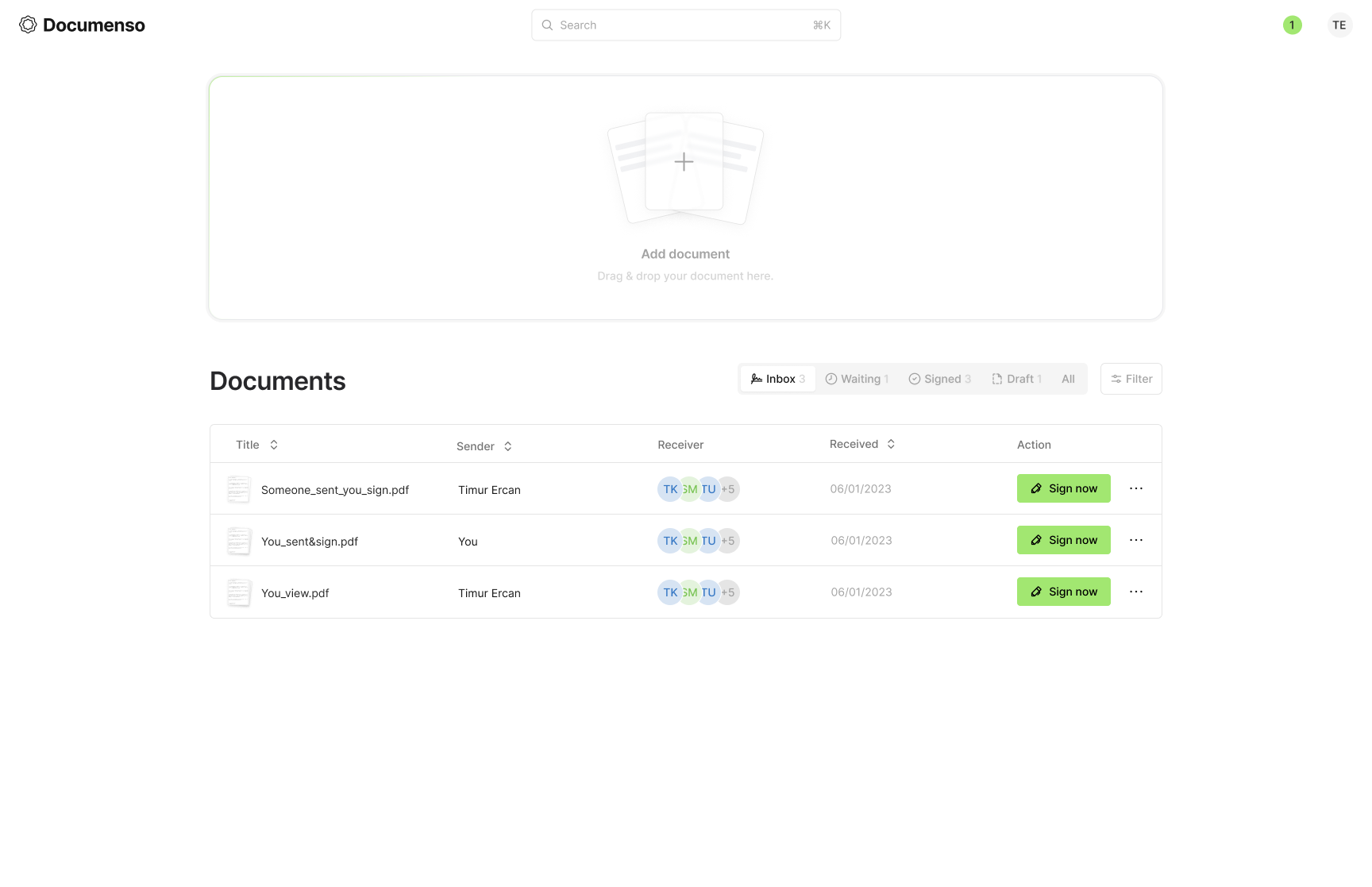The width and height of the screenshot is (1372, 887).
Task: Click the Add document drop zone
Action: [x=685, y=197]
